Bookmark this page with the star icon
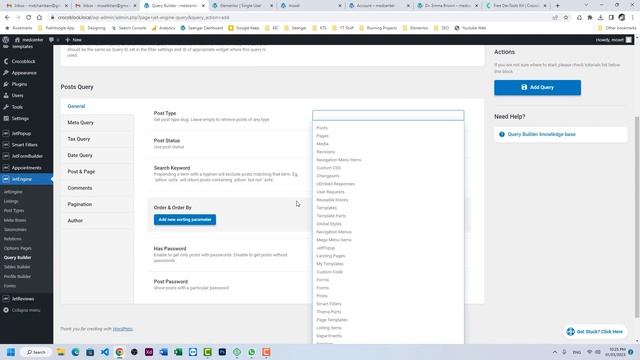Screen dimensions: 640x360 point(566,18)
